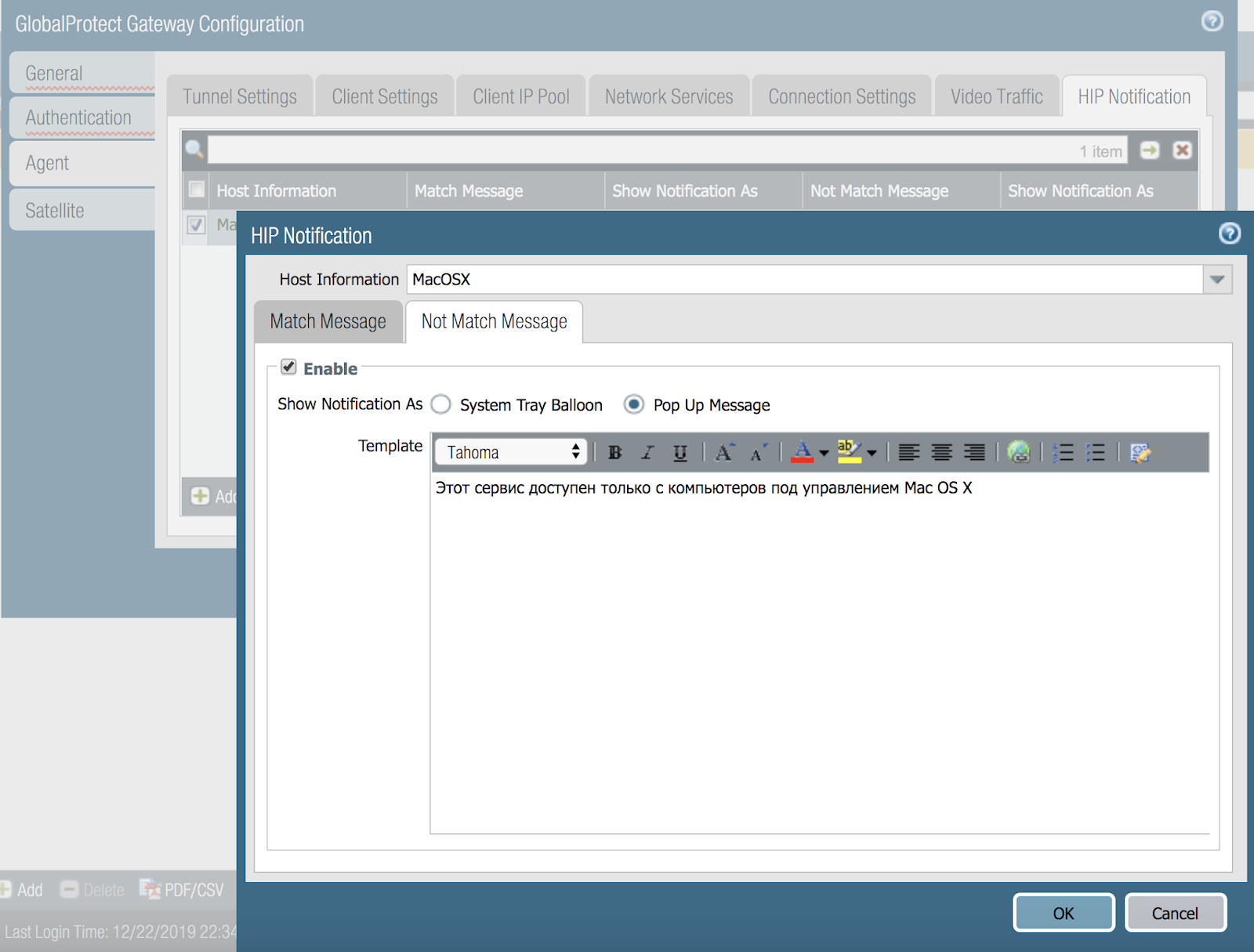Switch to the Network Services tab
The width and height of the screenshot is (1254, 952).
pyautogui.click(x=669, y=96)
